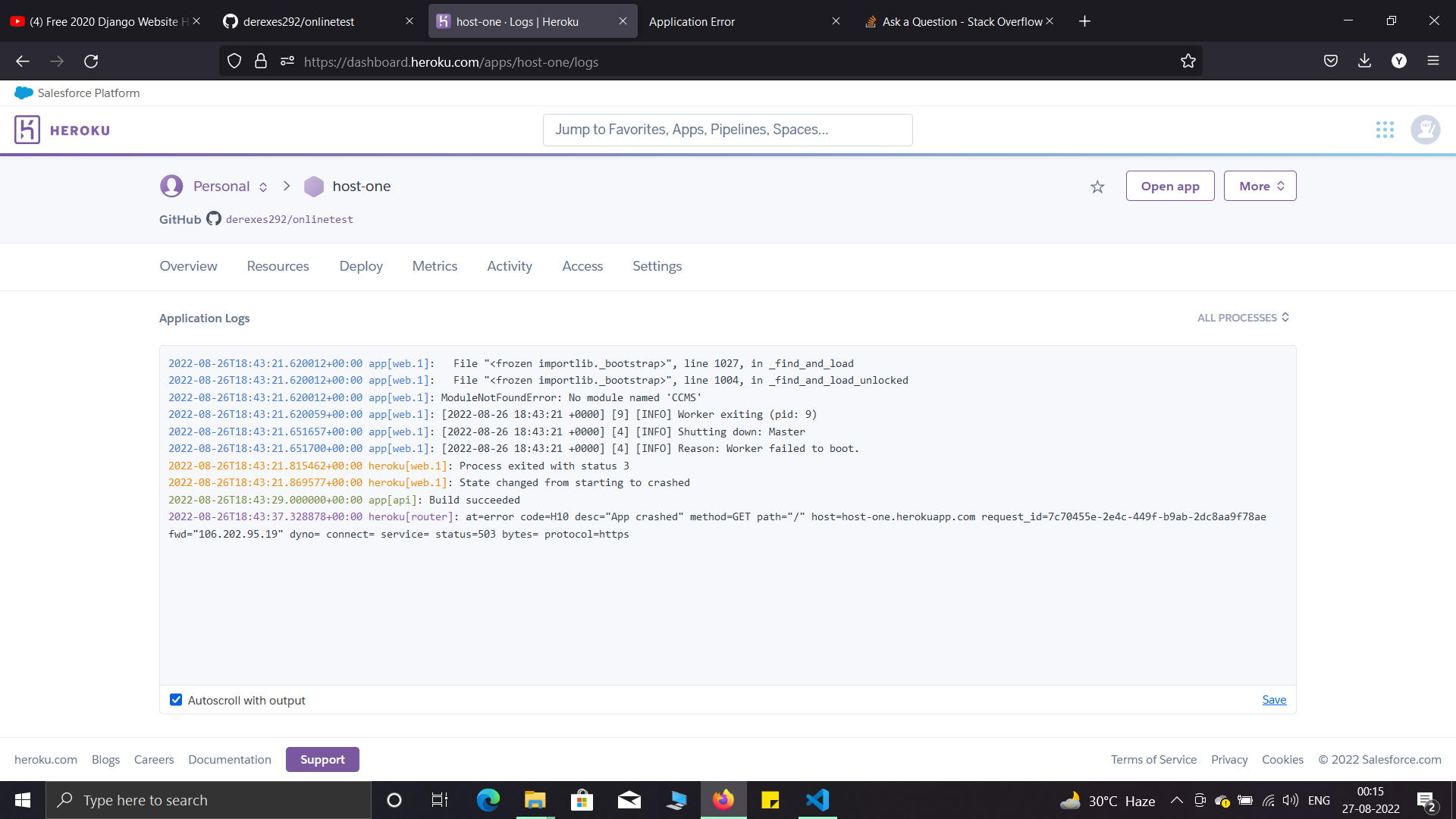Open the heroku.com footer link
The image size is (1456, 819).
(x=45, y=759)
